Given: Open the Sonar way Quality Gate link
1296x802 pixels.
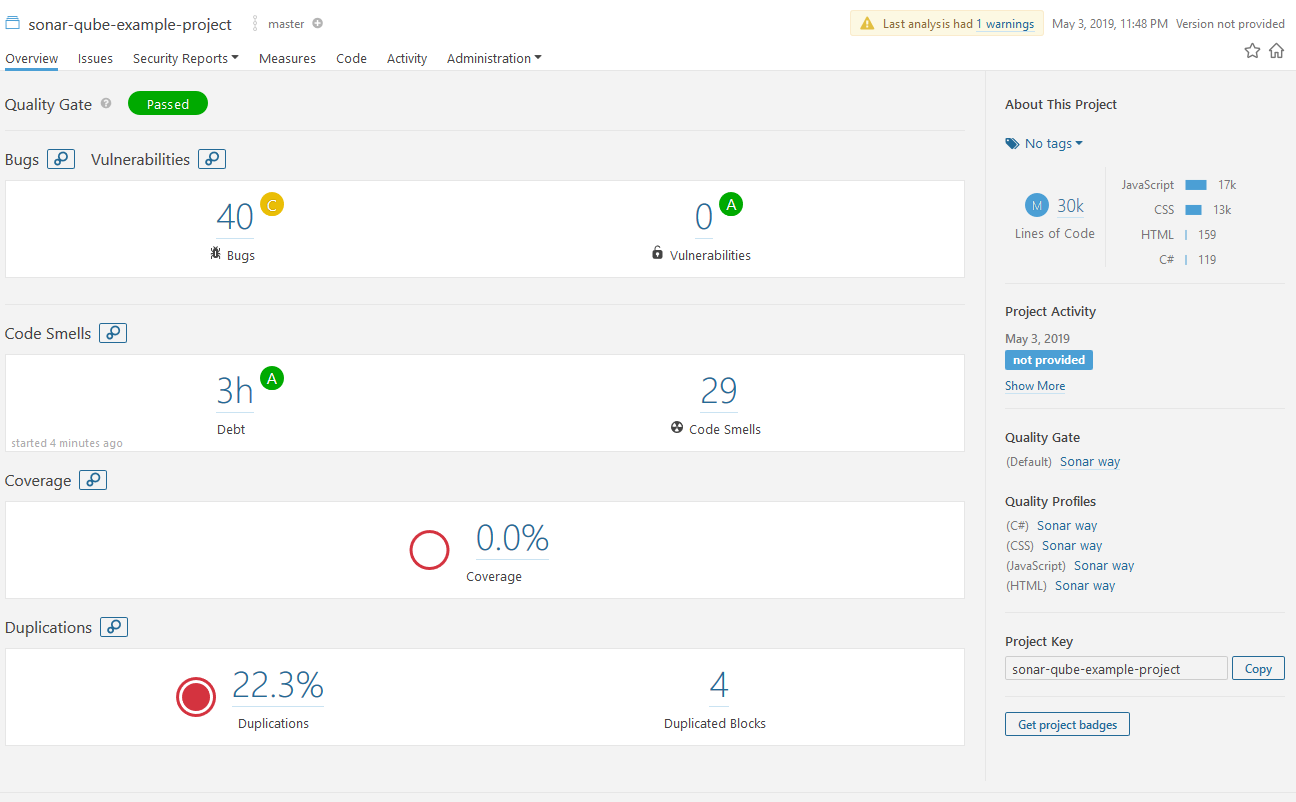Looking at the screenshot, I should 1090,462.
